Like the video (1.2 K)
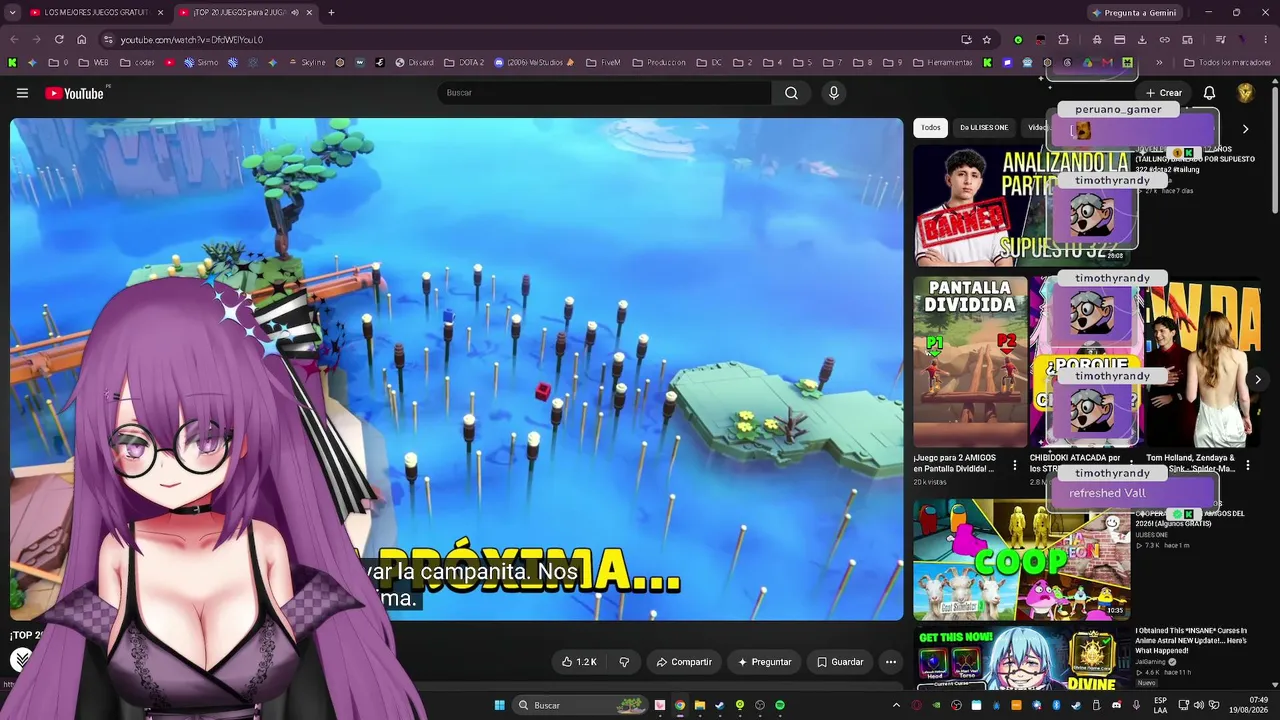This screenshot has height=720, width=1280. (x=579, y=662)
